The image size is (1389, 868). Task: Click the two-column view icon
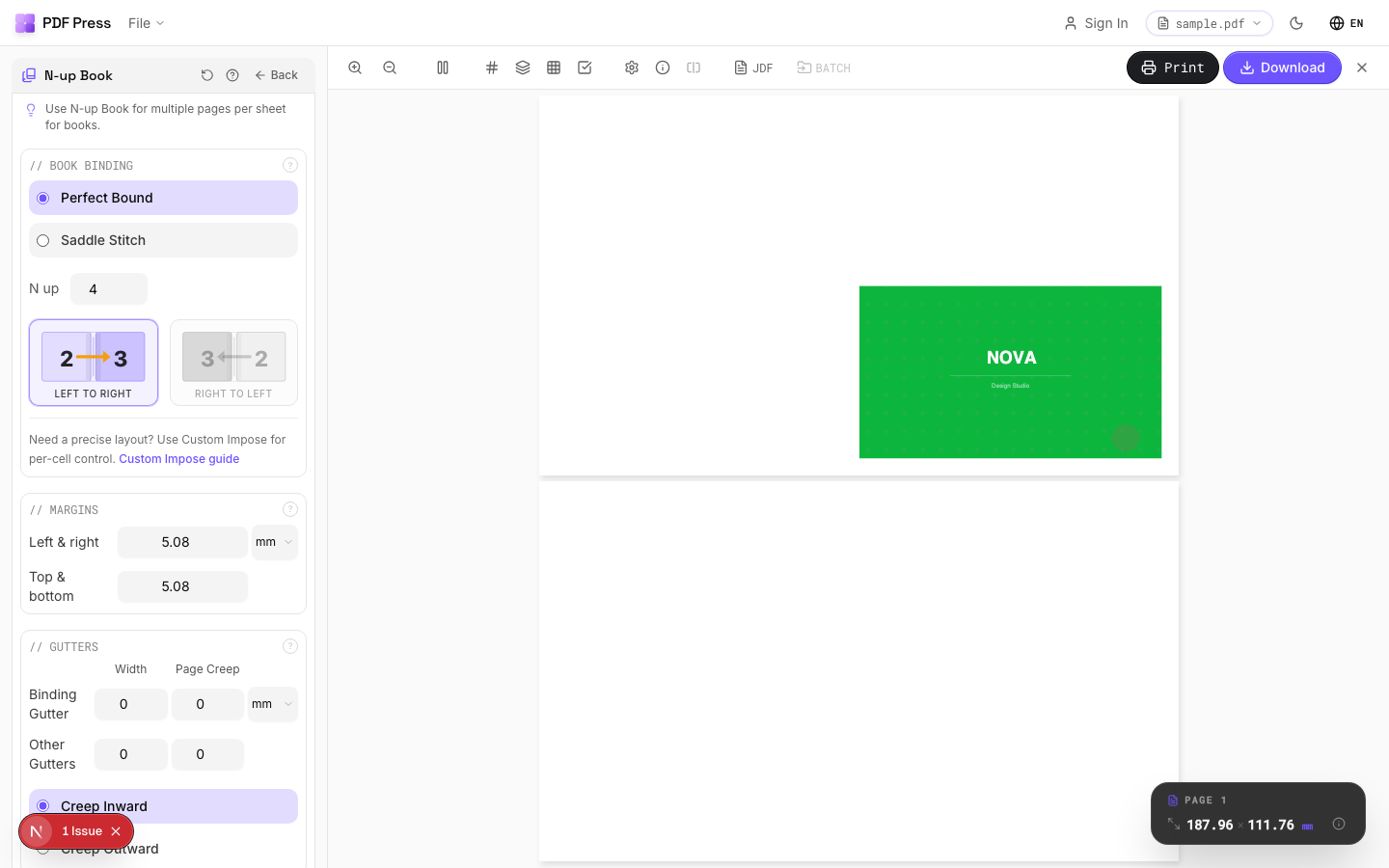[443, 68]
